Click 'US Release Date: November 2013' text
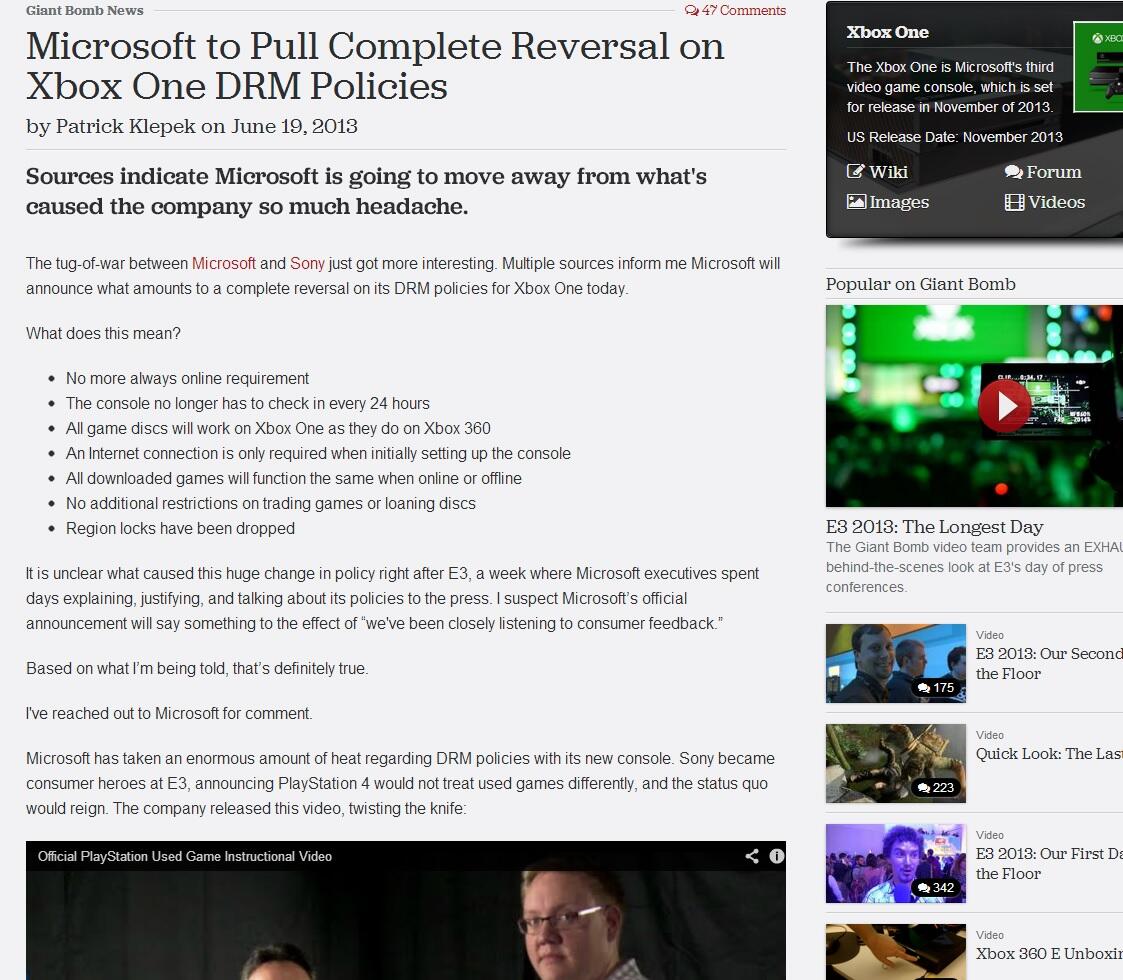 (x=955, y=137)
